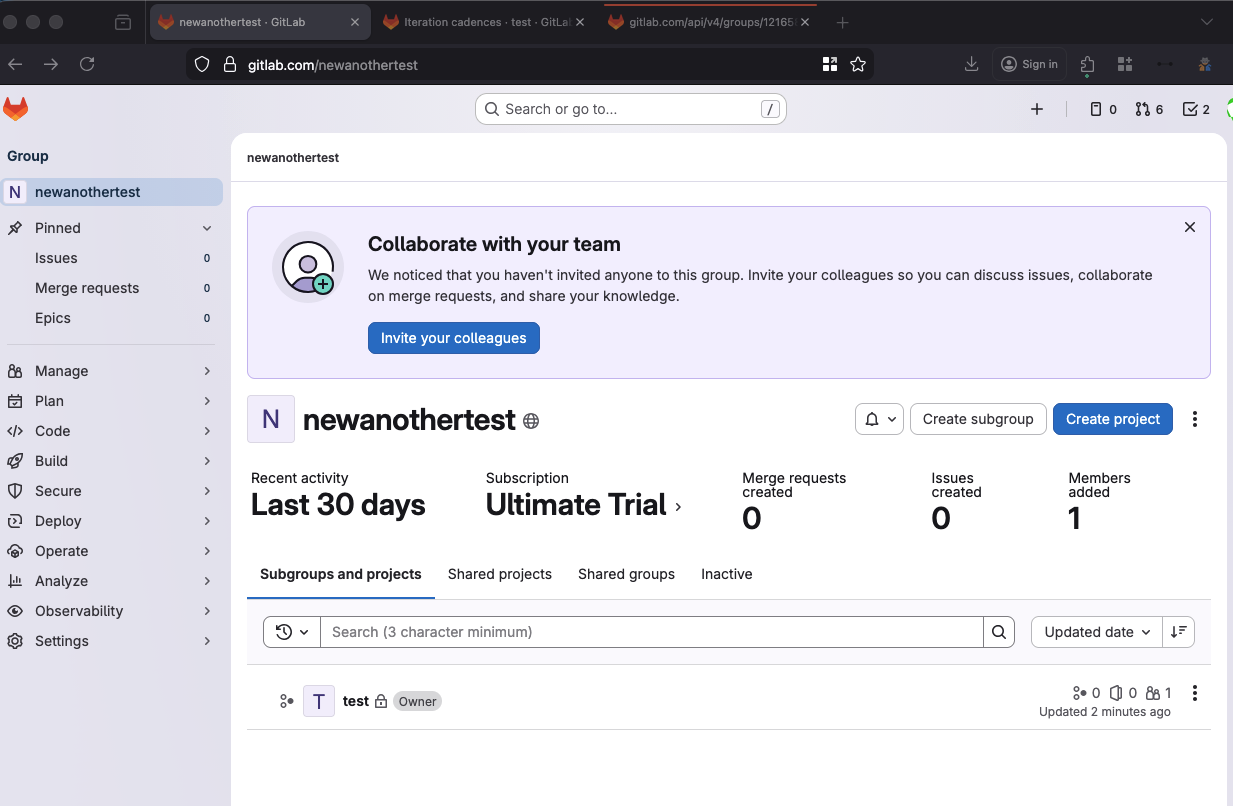Open the create new plus menu
This screenshot has height=806, width=1233.
(1037, 109)
